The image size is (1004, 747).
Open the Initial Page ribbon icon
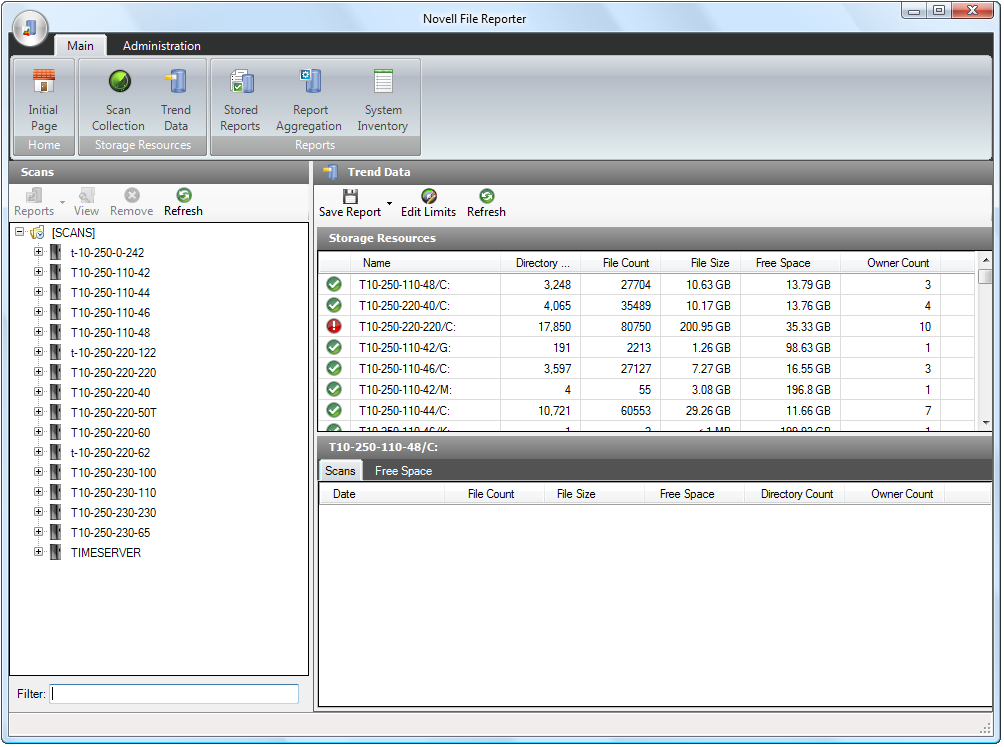pyautogui.click(x=43, y=83)
